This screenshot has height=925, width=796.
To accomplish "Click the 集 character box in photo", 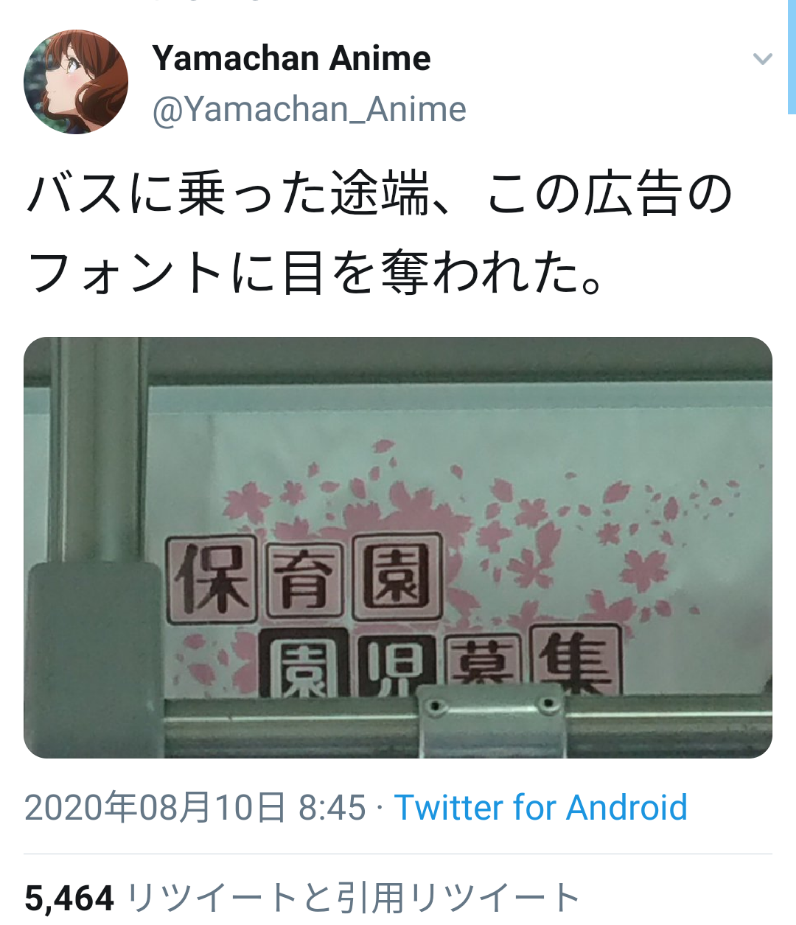I will 576,661.
